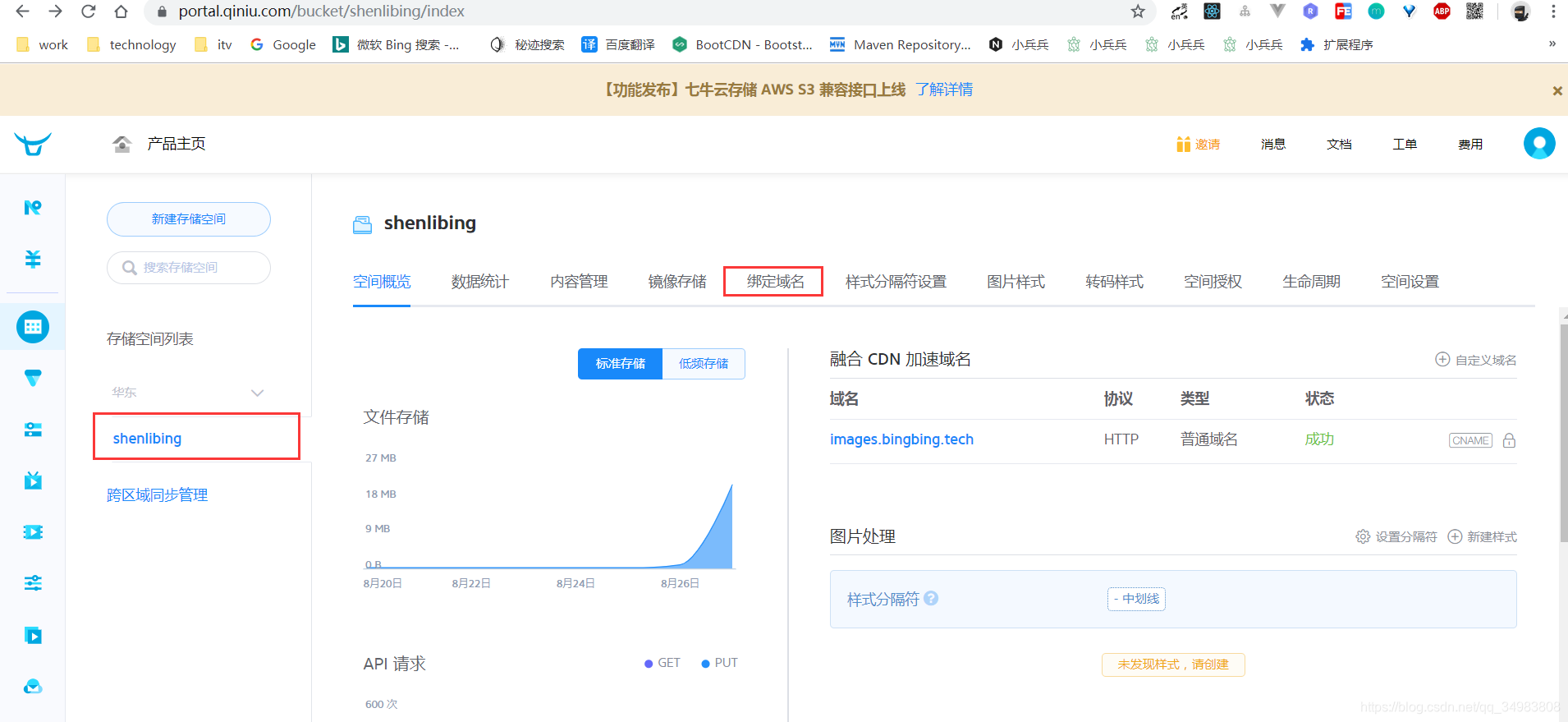Open the Chrome three-dot menu
Image resolution: width=1568 pixels, height=722 pixels.
[x=1553, y=11]
